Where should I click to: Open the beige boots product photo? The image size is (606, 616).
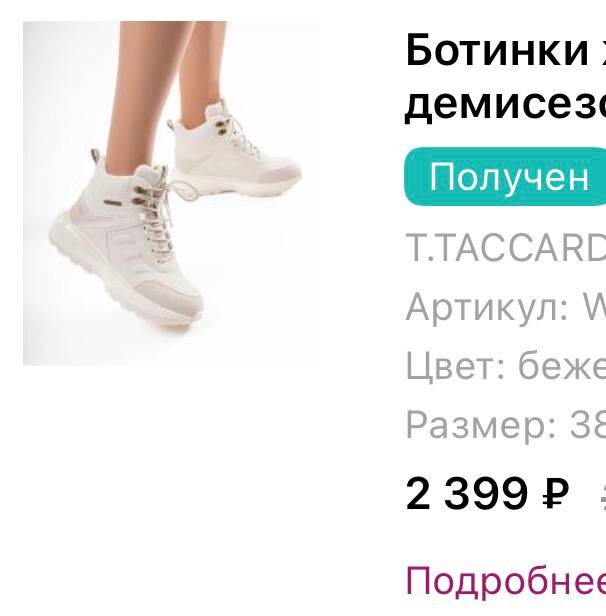(171, 193)
